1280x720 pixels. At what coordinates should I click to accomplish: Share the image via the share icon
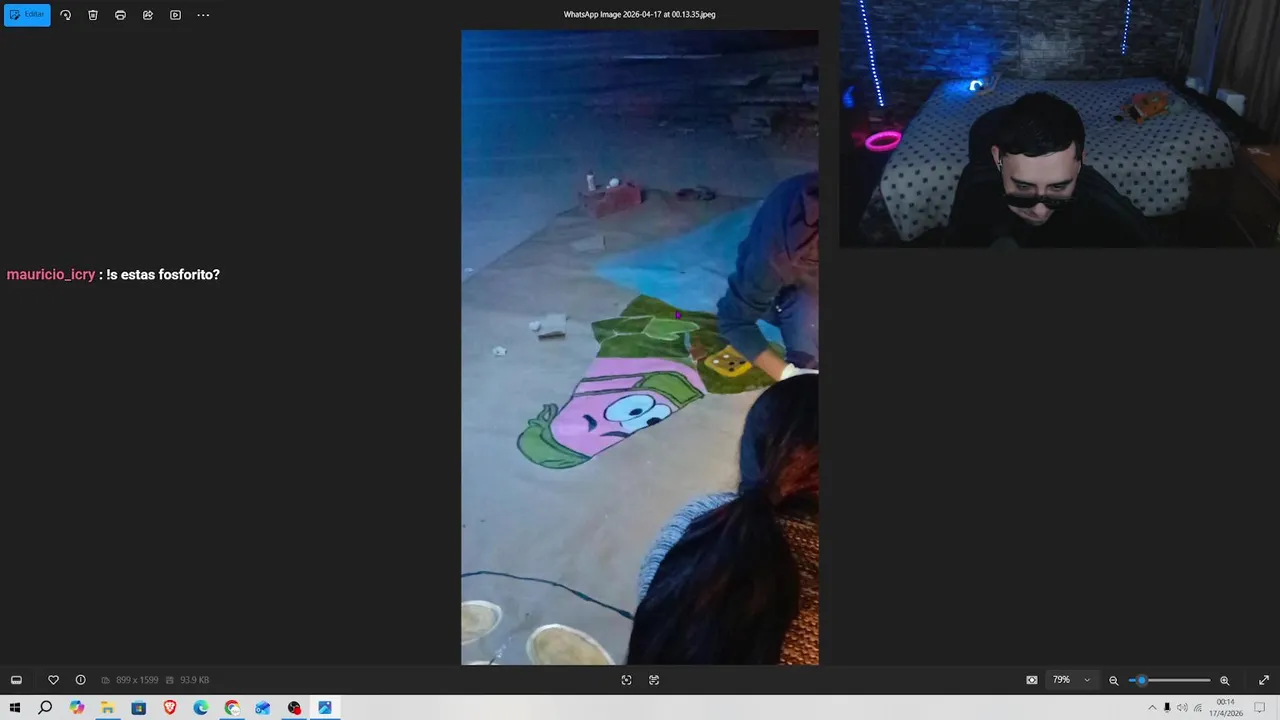(148, 15)
